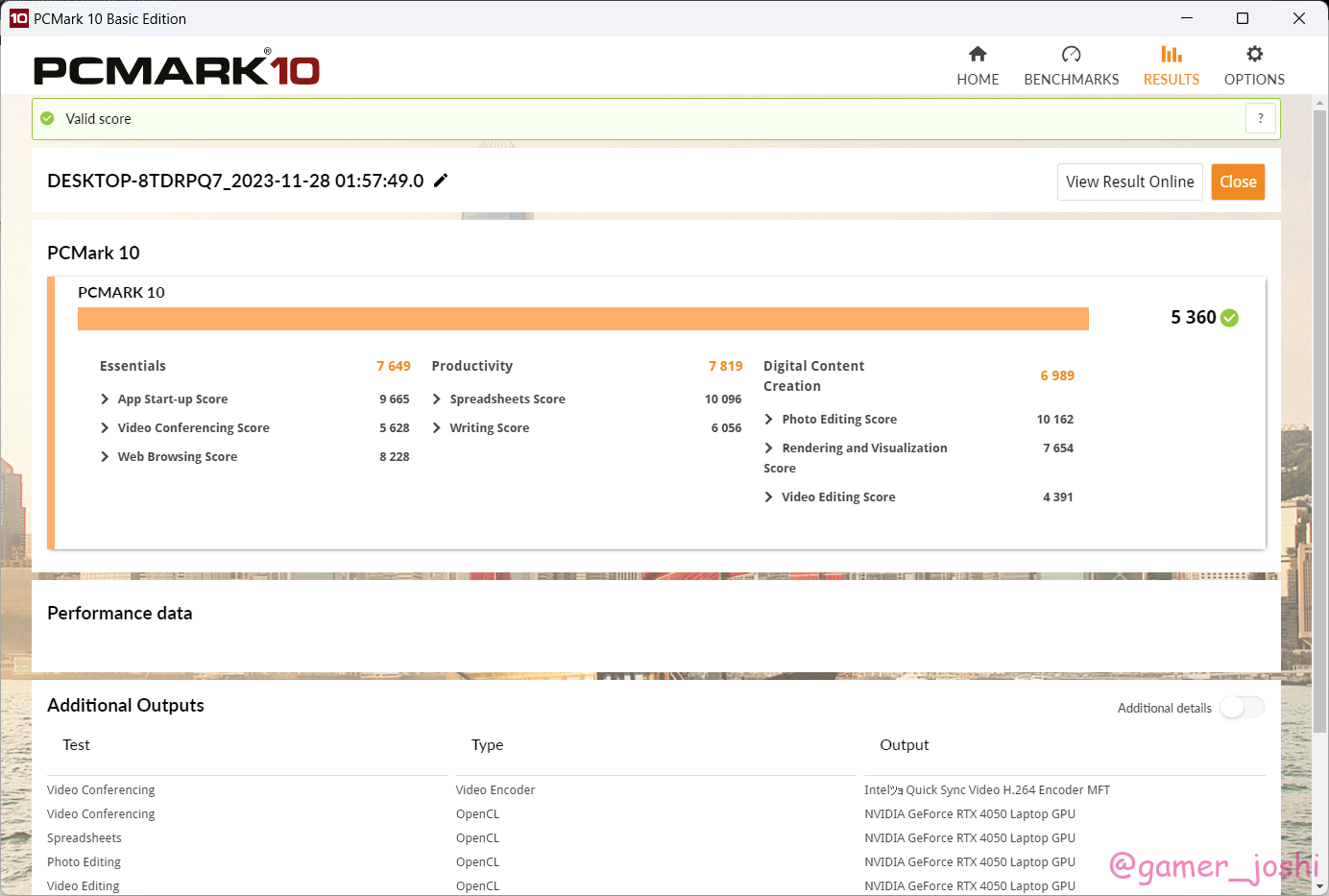Expand App Start-up Score

pyautogui.click(x=105, y=400)
